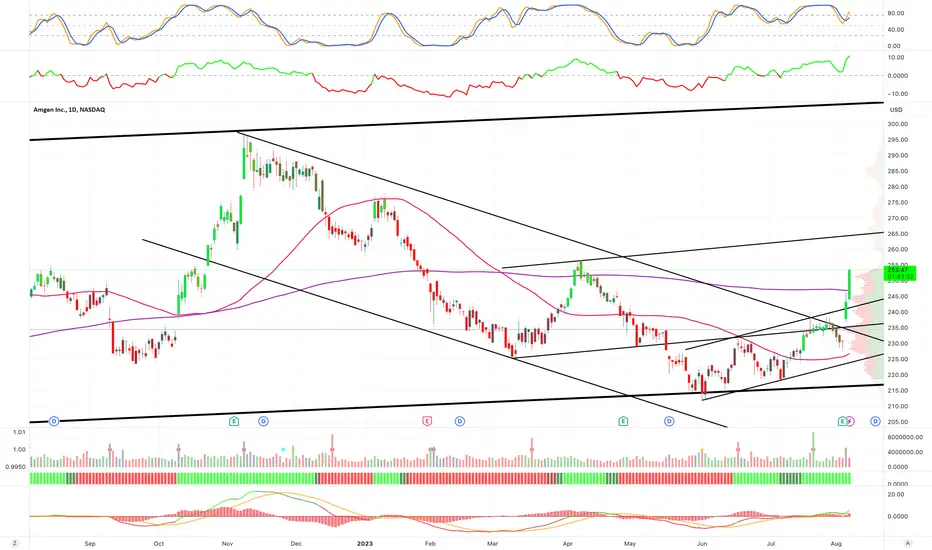This screenshot has width=932, height=550.
Task: Click the Apr label on time axis
Action: 568,543
